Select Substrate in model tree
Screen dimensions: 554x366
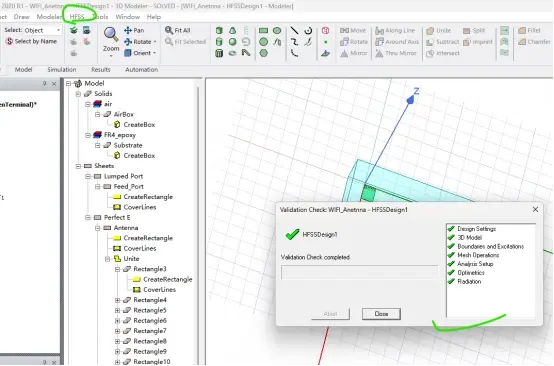tap(128, 145)
